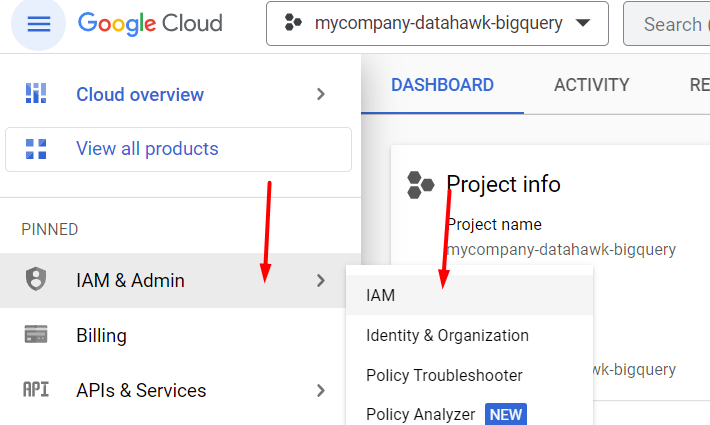Click the Project info hexagon icon
Viewport: 710px width, 425px height.
click(420, 185)
